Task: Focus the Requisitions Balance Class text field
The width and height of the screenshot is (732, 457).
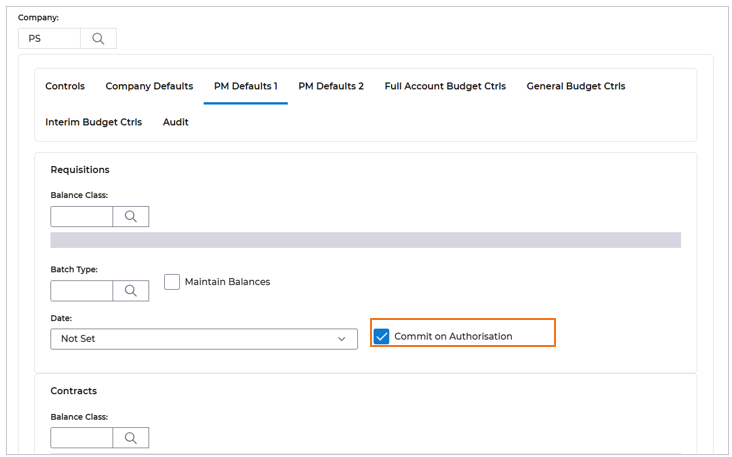Action: pos(81,216)
